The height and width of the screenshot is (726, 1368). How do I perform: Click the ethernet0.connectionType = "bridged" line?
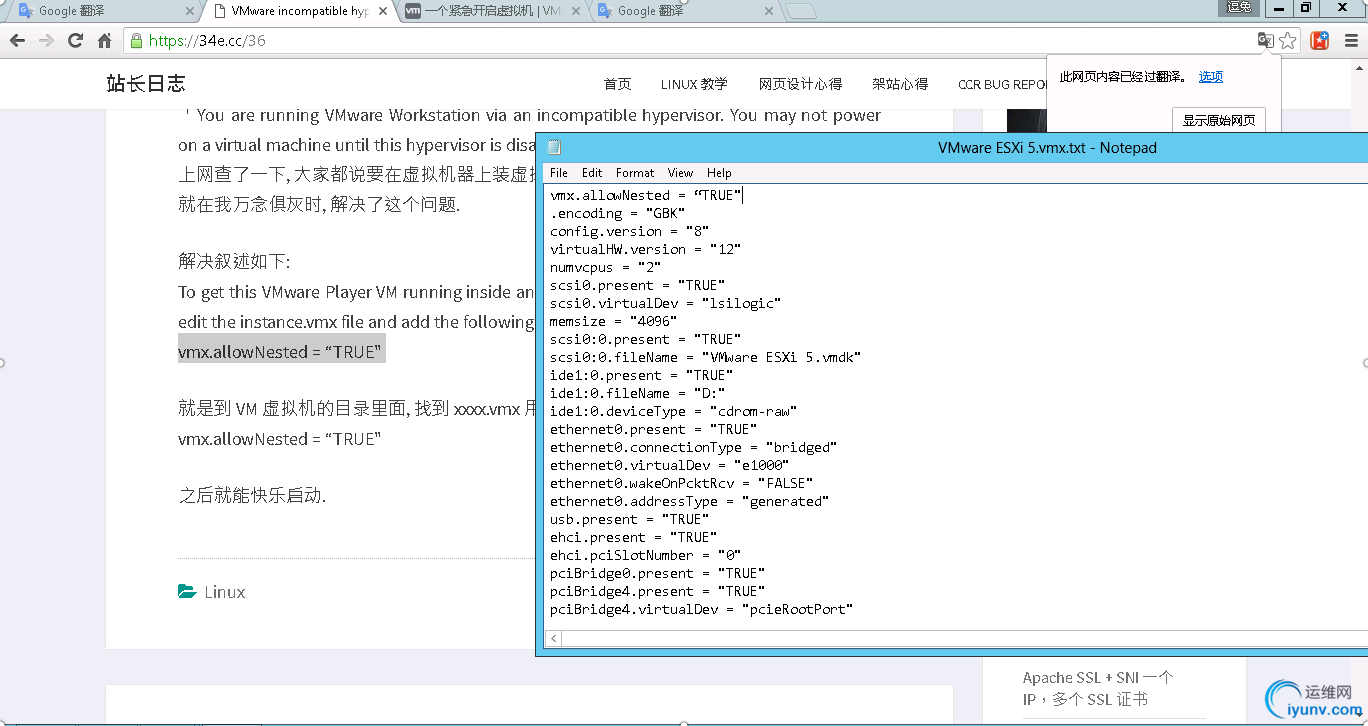[x=694, y=447]
